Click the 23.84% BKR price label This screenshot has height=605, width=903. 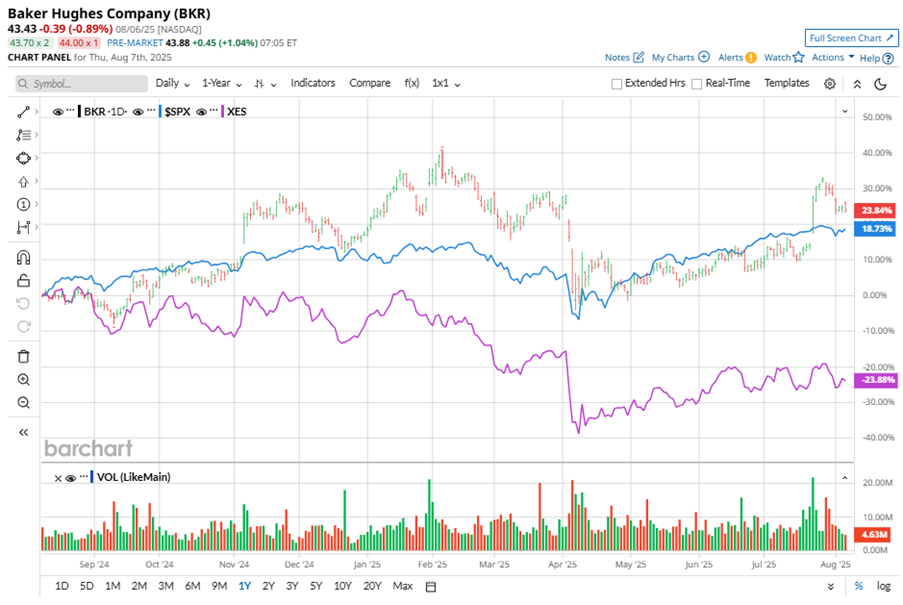(x=875, y=211)
